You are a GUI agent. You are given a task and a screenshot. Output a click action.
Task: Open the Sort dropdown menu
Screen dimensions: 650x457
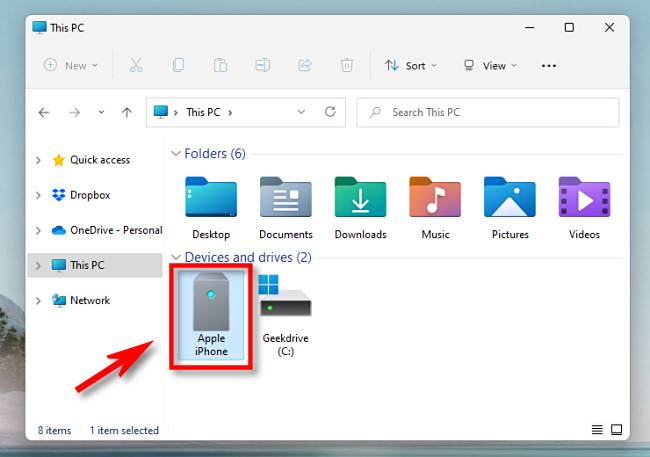(x=407, y=66)
